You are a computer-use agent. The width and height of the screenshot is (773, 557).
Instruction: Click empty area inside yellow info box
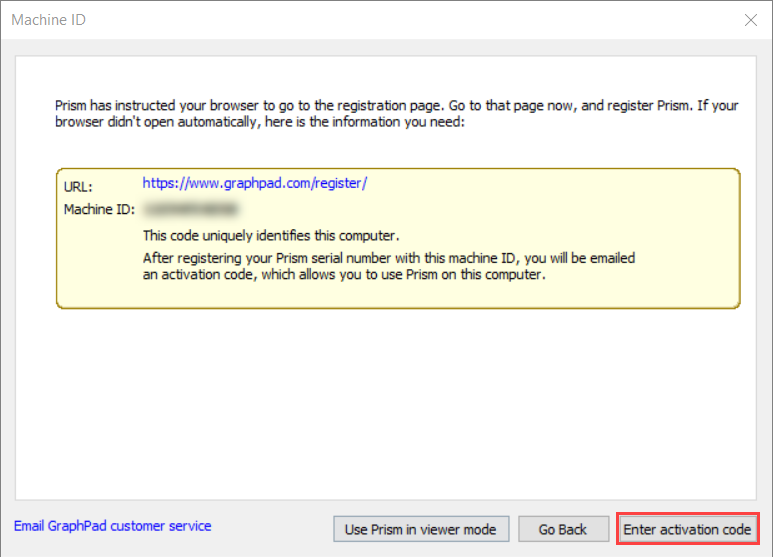[x=542, y=207]
